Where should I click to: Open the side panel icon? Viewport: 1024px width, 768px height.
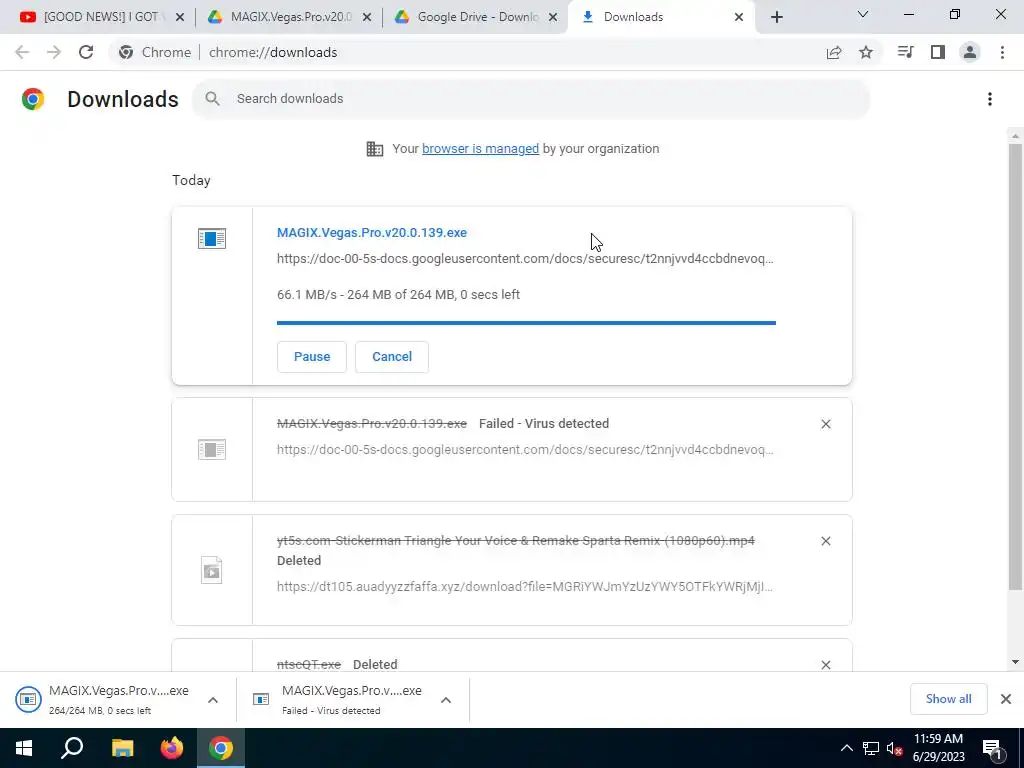pos(938,52)
